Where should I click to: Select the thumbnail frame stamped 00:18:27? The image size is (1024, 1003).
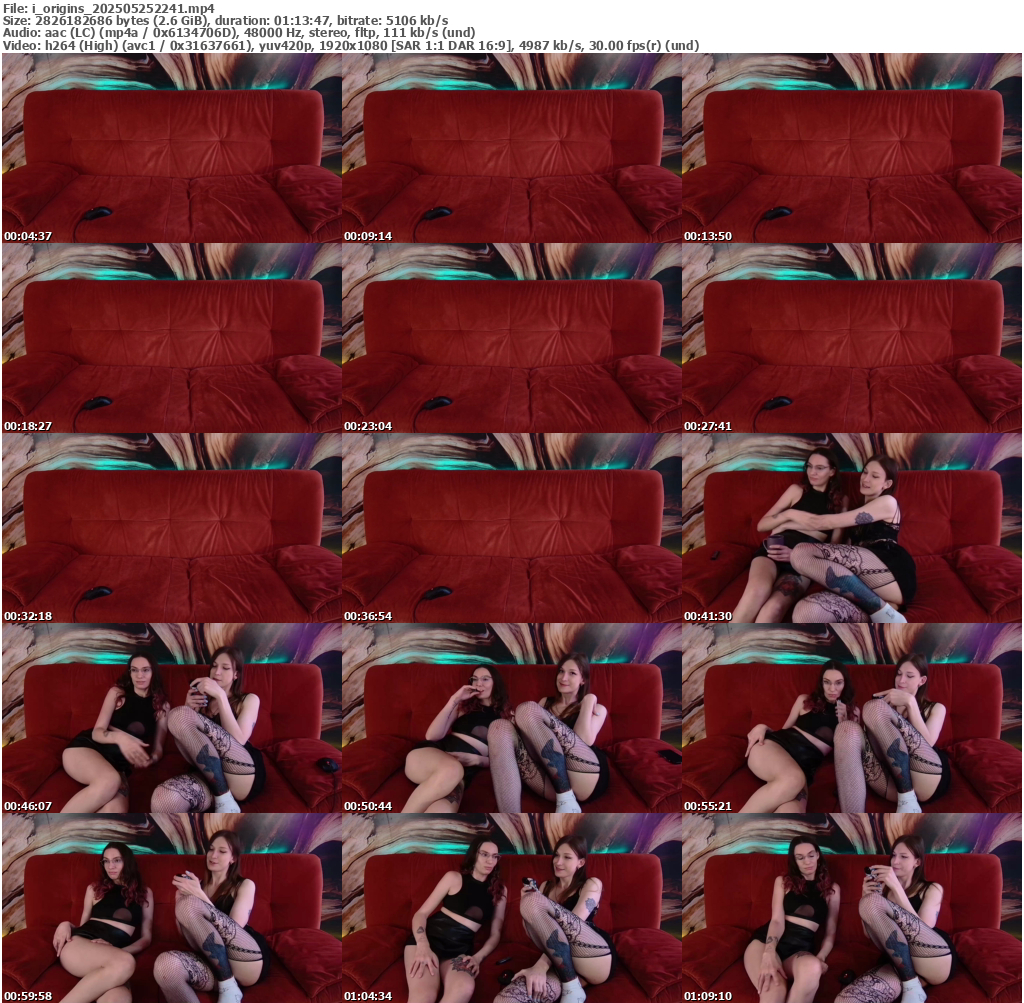[x=172, y=338]
